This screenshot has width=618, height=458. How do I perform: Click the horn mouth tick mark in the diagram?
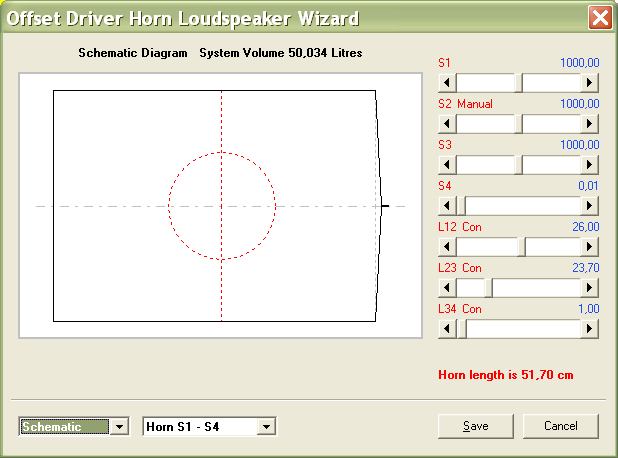coord(385,206)
